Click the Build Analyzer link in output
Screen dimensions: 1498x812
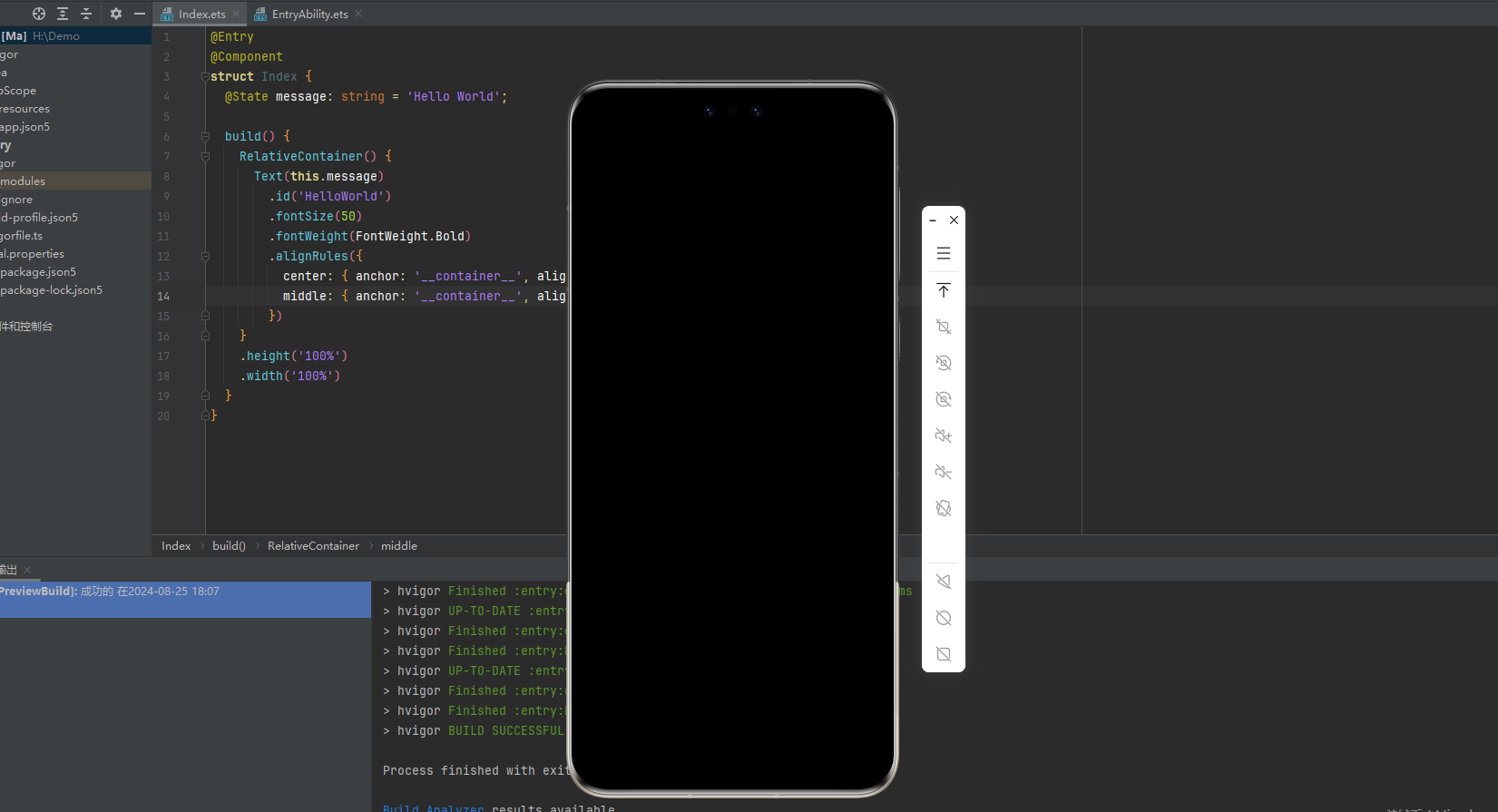[434, 807]
